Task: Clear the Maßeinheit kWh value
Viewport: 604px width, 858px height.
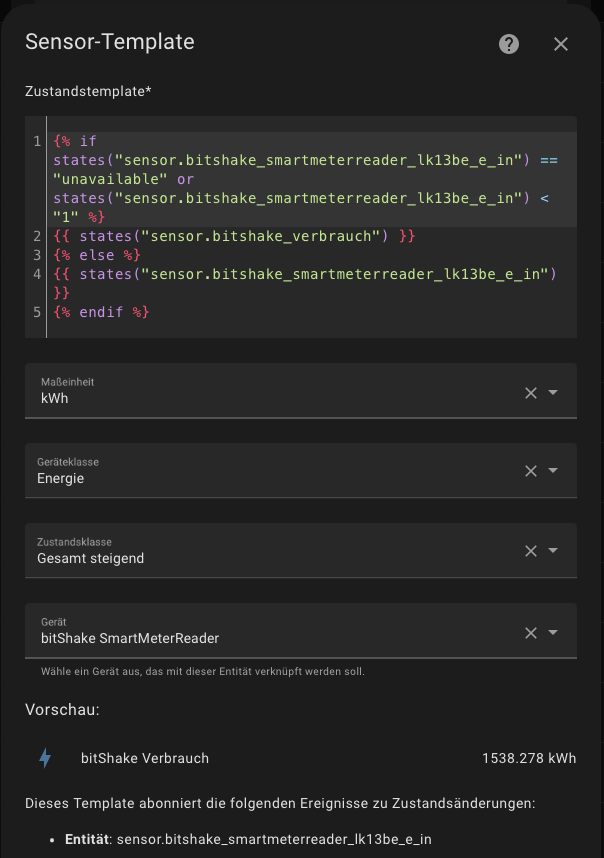Action: click(x=531, y=393)
